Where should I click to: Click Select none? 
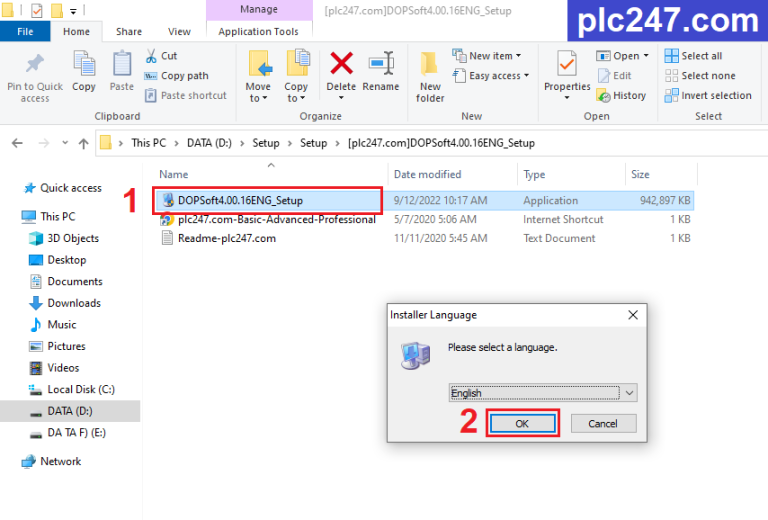click(x=700, y=76)
